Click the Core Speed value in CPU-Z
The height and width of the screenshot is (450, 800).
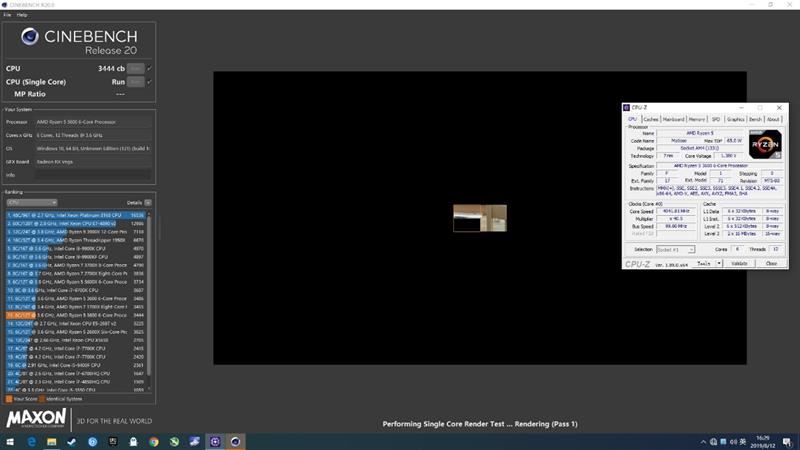pyautogui.click(x=676, y=211)
